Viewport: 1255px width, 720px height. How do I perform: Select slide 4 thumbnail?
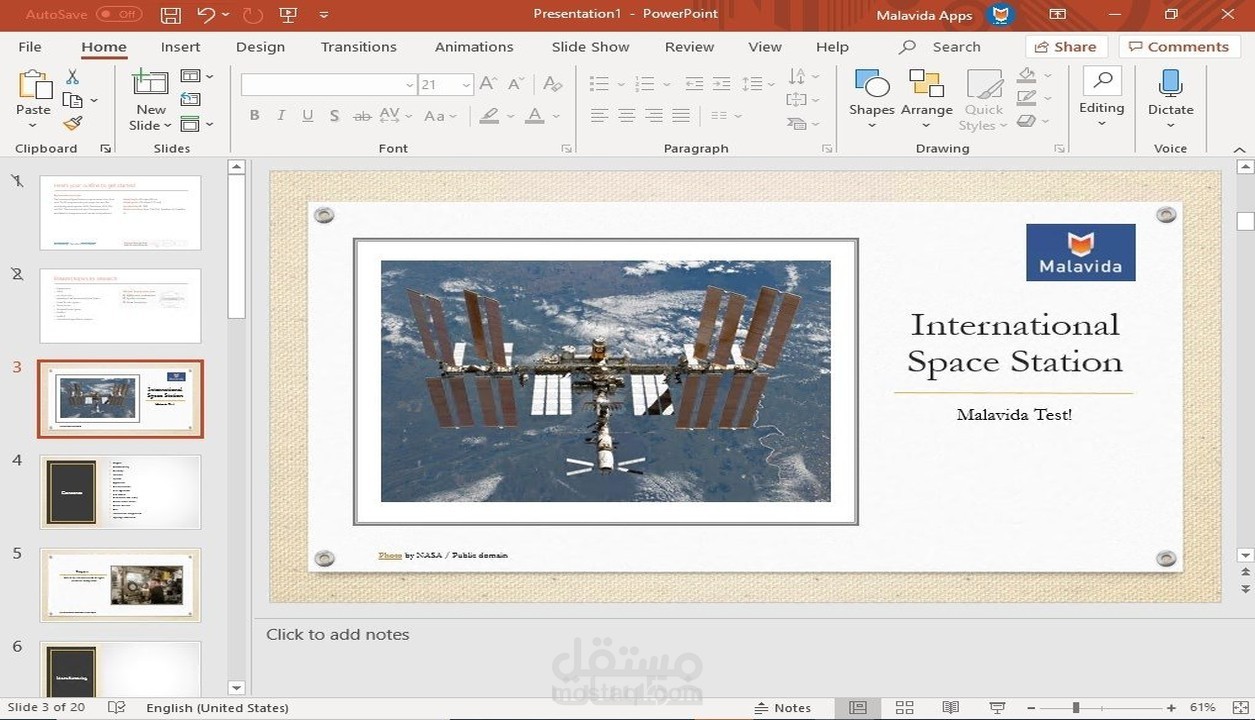pyautogui.click(x=120, y=492)
